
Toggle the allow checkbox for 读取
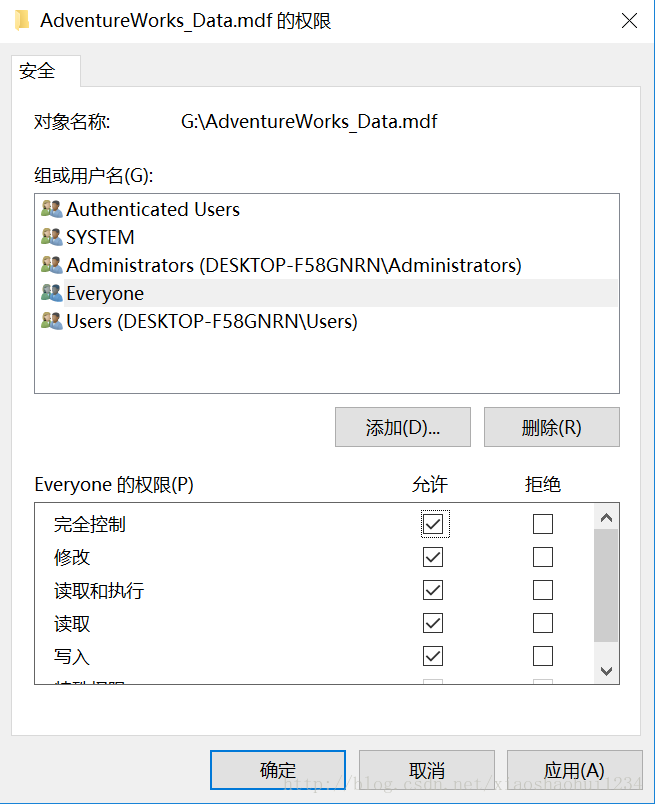[433, 623]
